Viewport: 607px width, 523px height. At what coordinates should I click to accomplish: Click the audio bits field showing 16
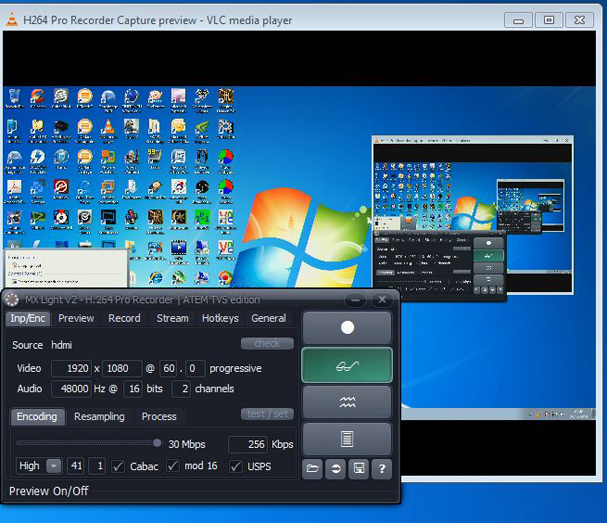(133, 389)
